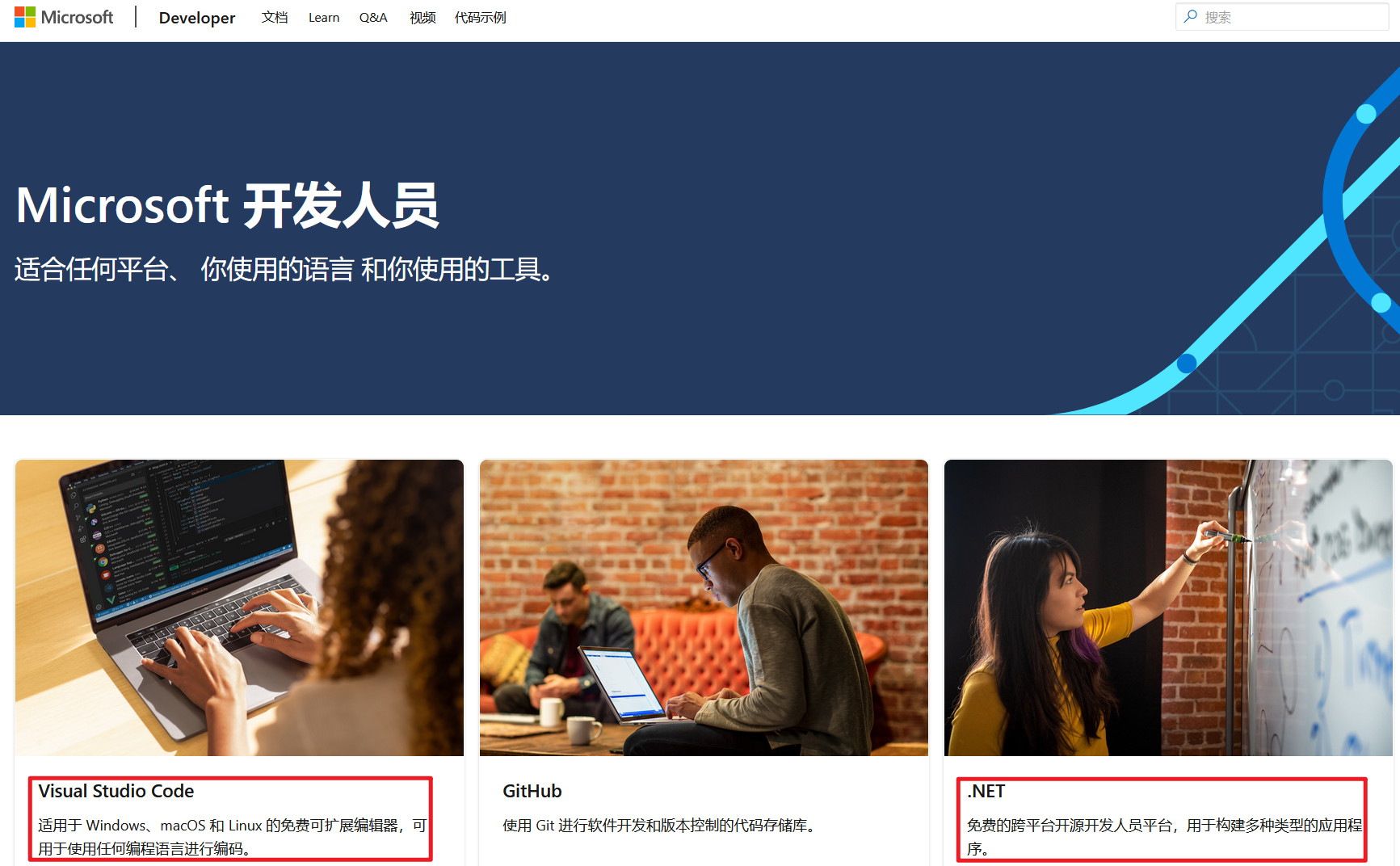Click inside the 搜索 search input field
1400x866 pixels.
click(x=1284, y=16)
